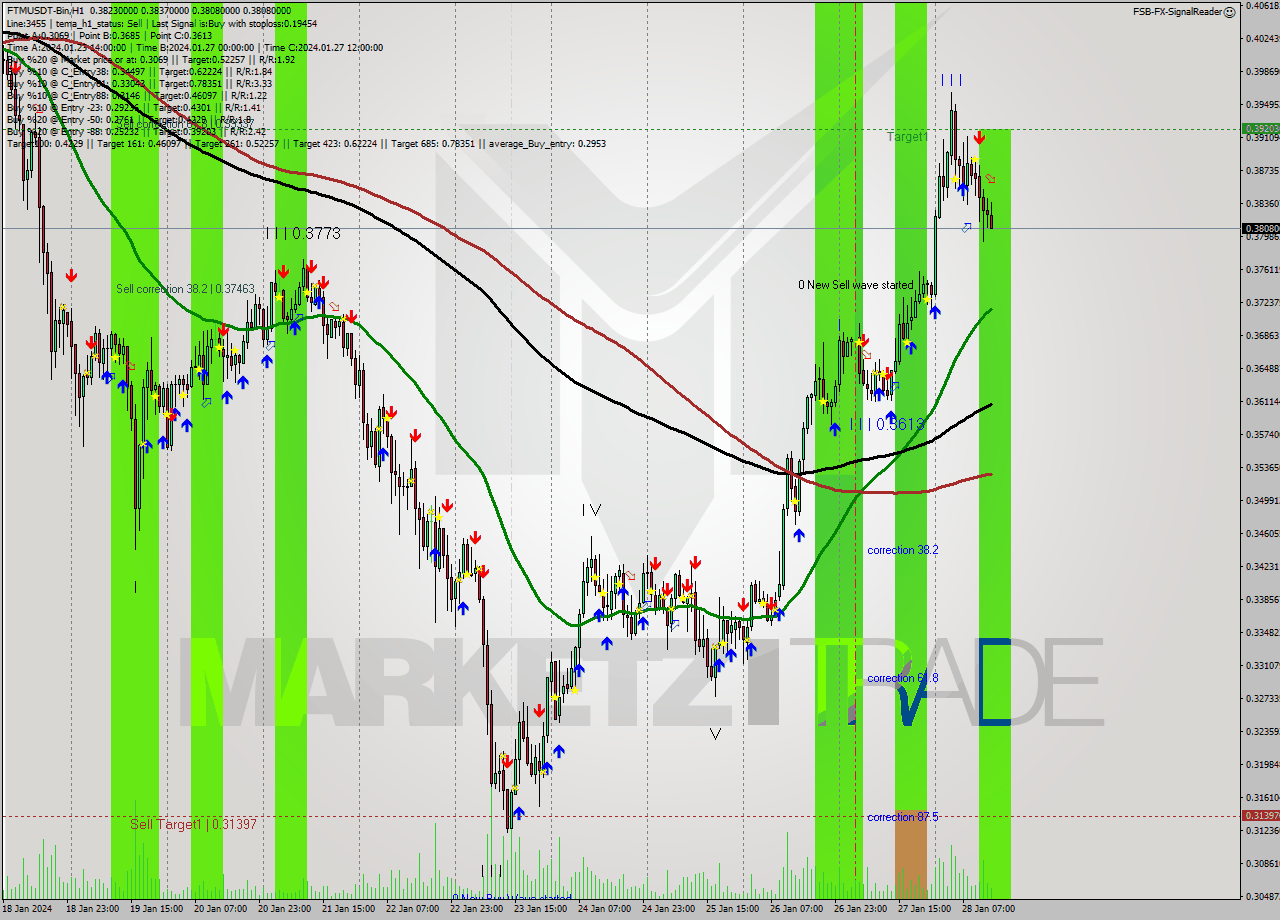Click the FSB-FX-SignalReader expert label
Image resolution: width=1280 pixels, height=920 pixels.
pyautogui.click(x=1176, y=11)
